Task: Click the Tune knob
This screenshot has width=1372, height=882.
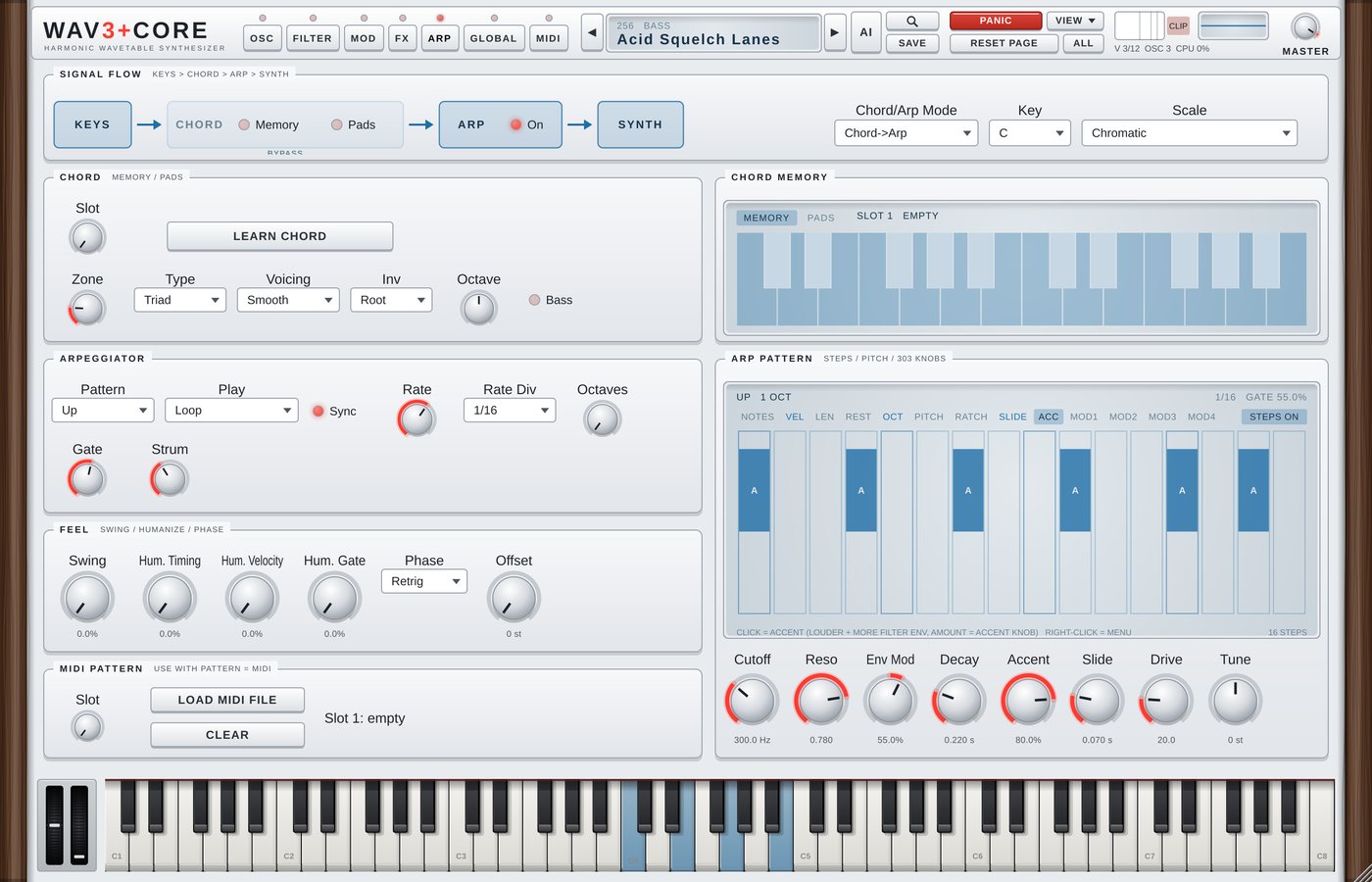Action: [1235, 701]
